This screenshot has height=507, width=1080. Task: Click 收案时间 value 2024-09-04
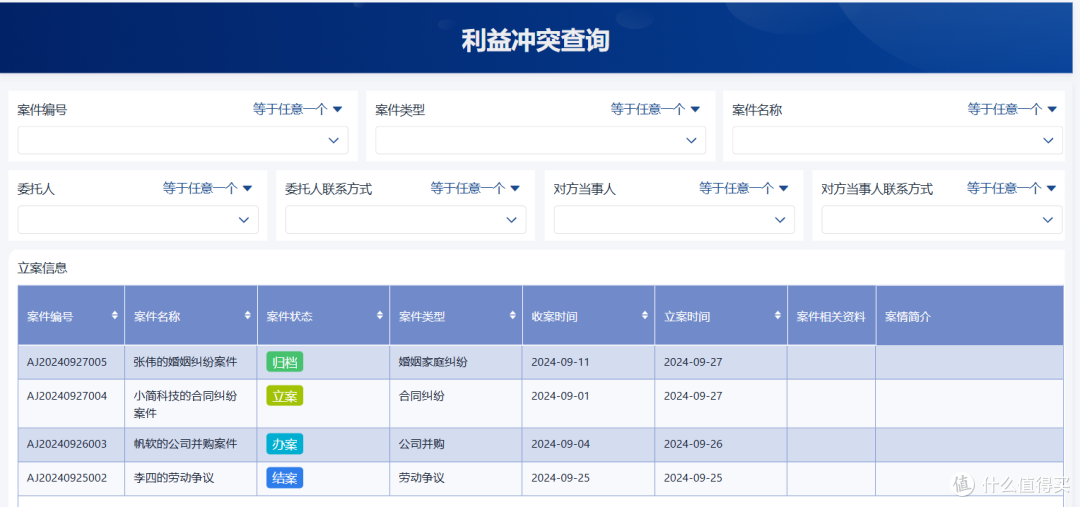pos(561,444)
